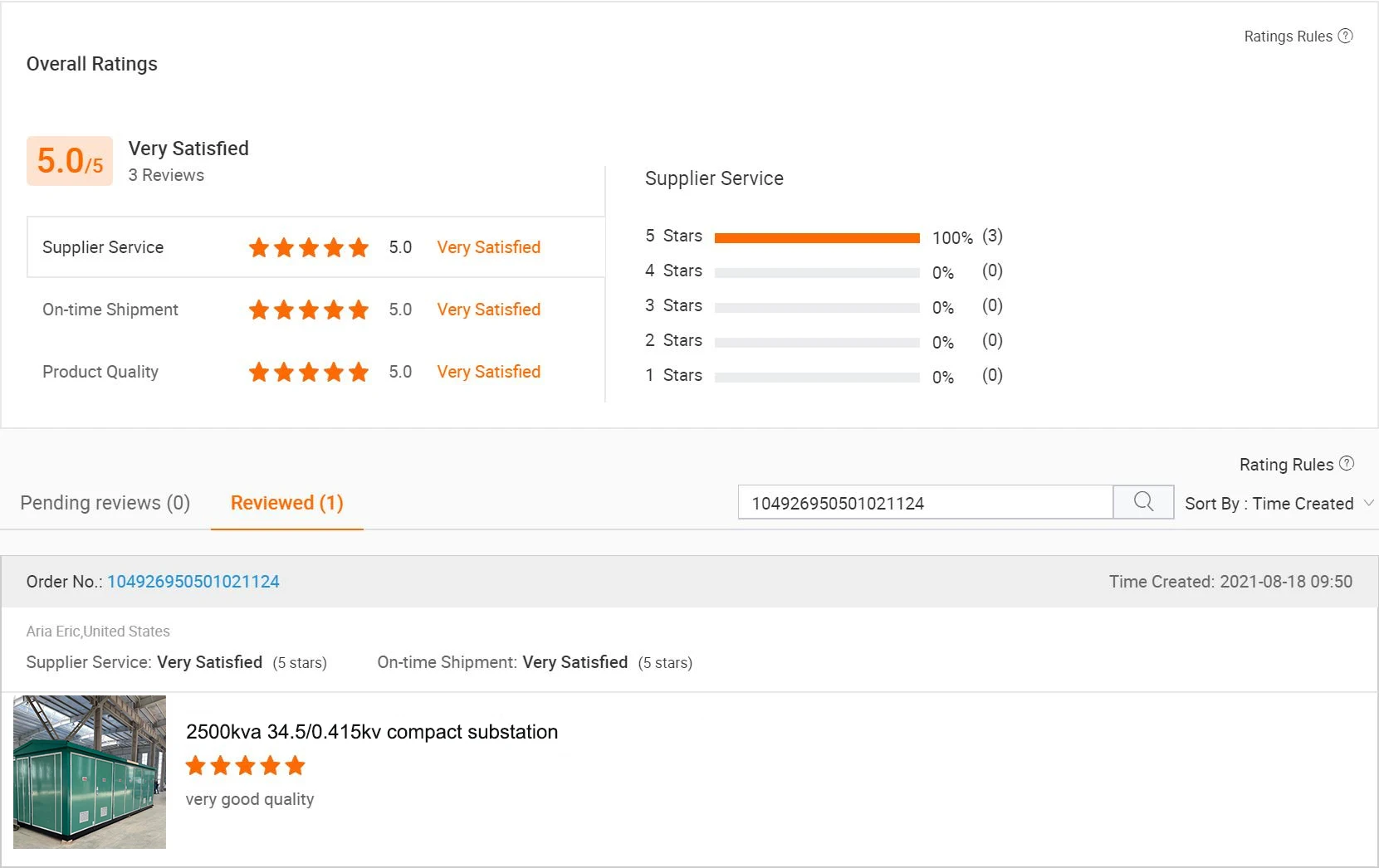This screenshot has width=1379, height=868.
Task: Click help icon beside top Ratings Rules
Action: 1346,36
